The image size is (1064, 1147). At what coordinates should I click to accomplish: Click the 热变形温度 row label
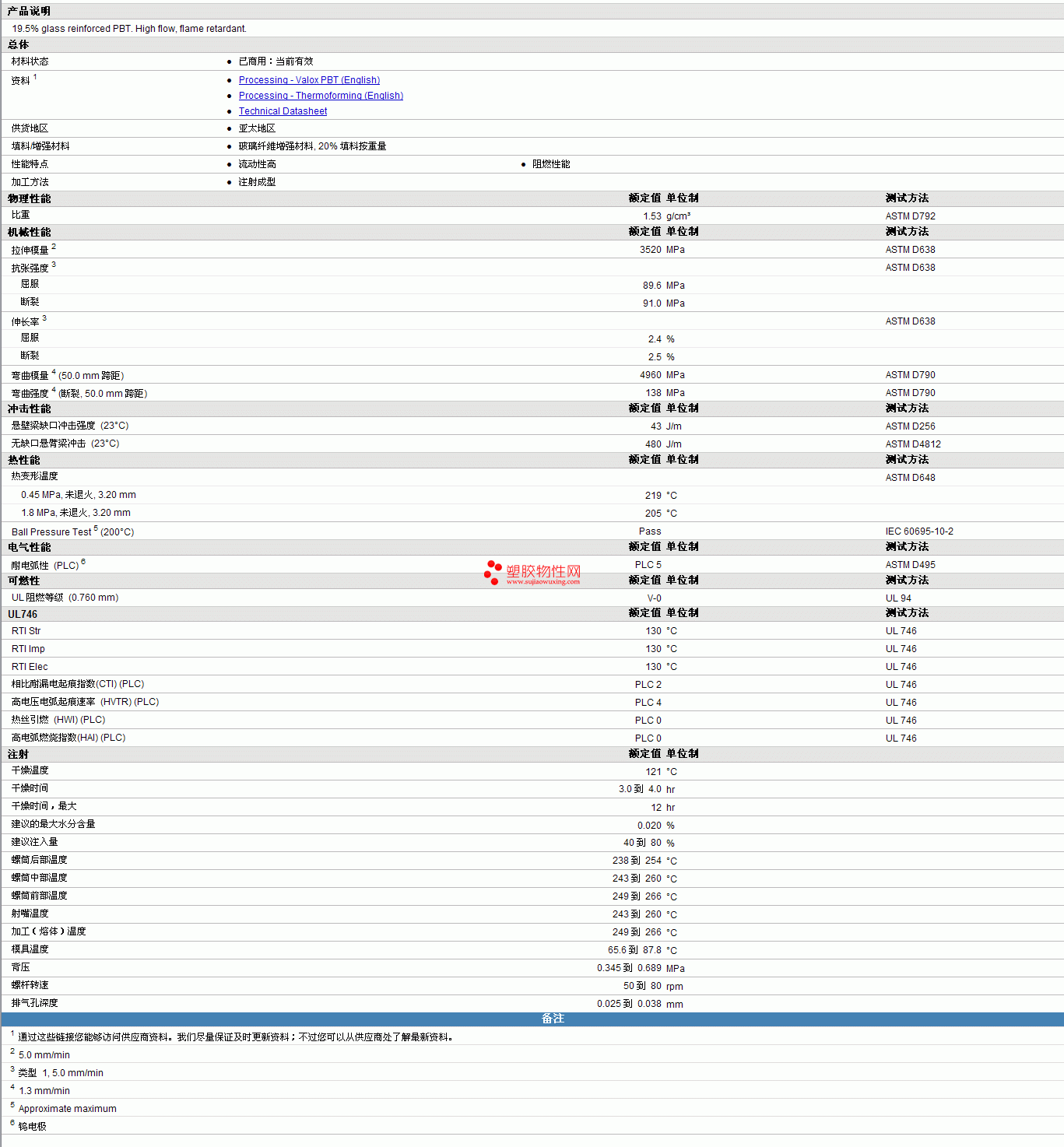click(34, 476)
